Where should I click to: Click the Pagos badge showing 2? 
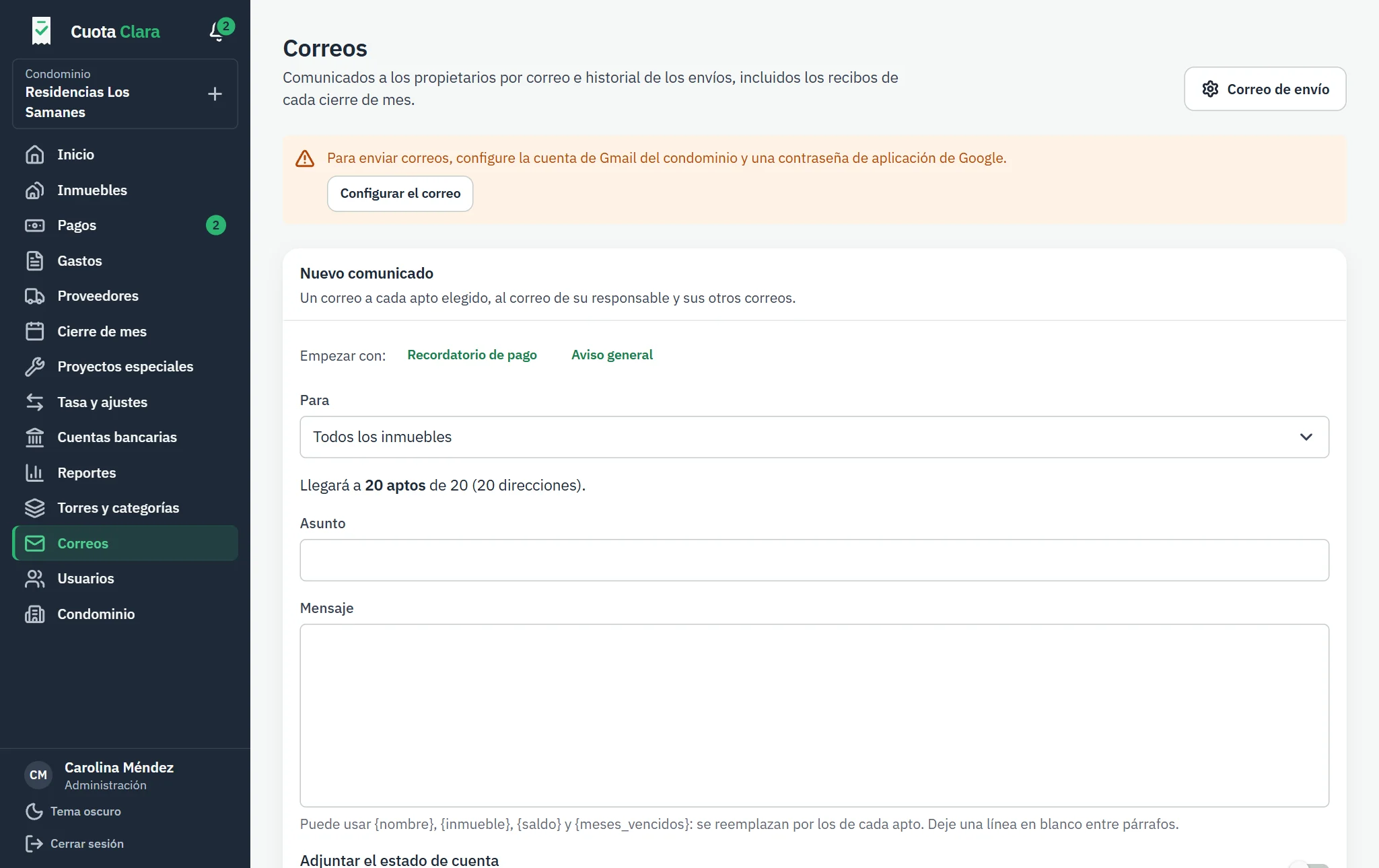(216, 225)
